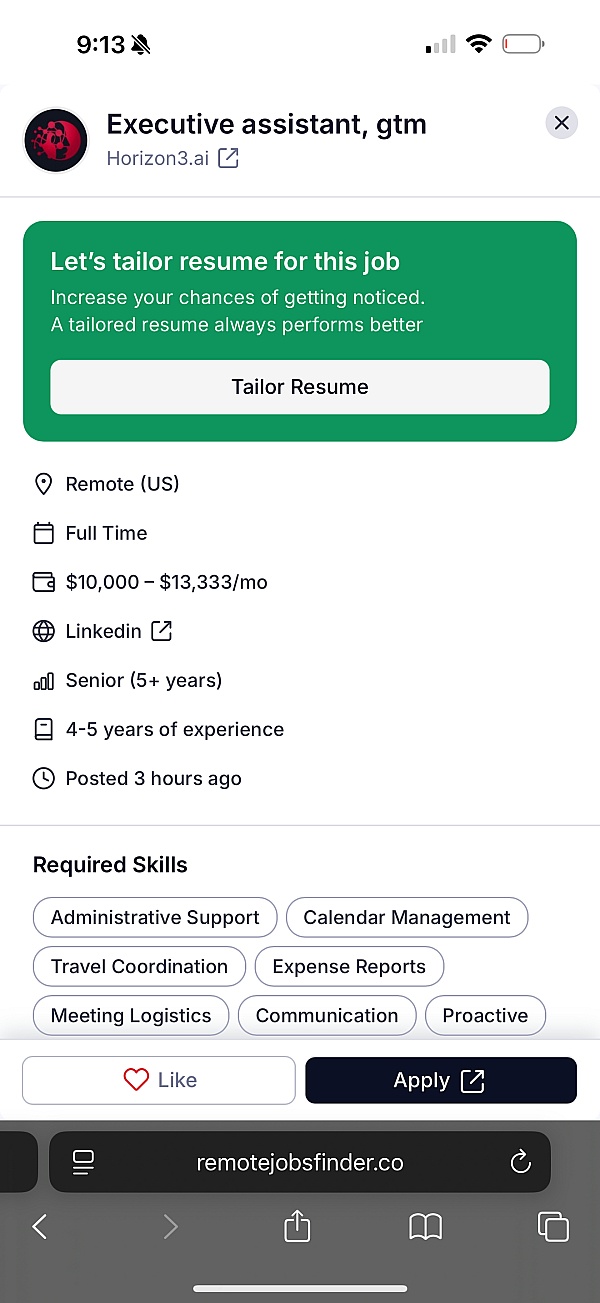Click the Horizon3.ai company logo
600x1303 pixels.
coord(56,140)
